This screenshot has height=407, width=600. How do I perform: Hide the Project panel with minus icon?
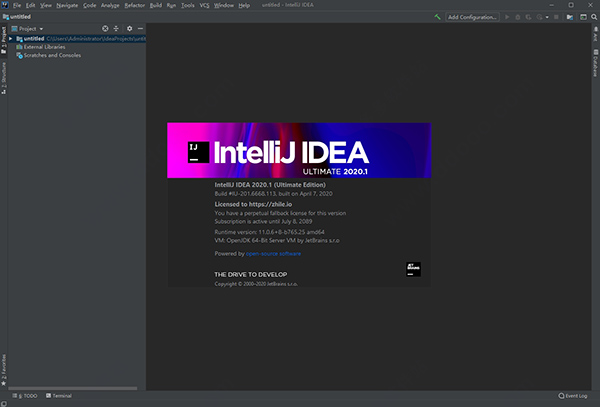click(140, 29)
